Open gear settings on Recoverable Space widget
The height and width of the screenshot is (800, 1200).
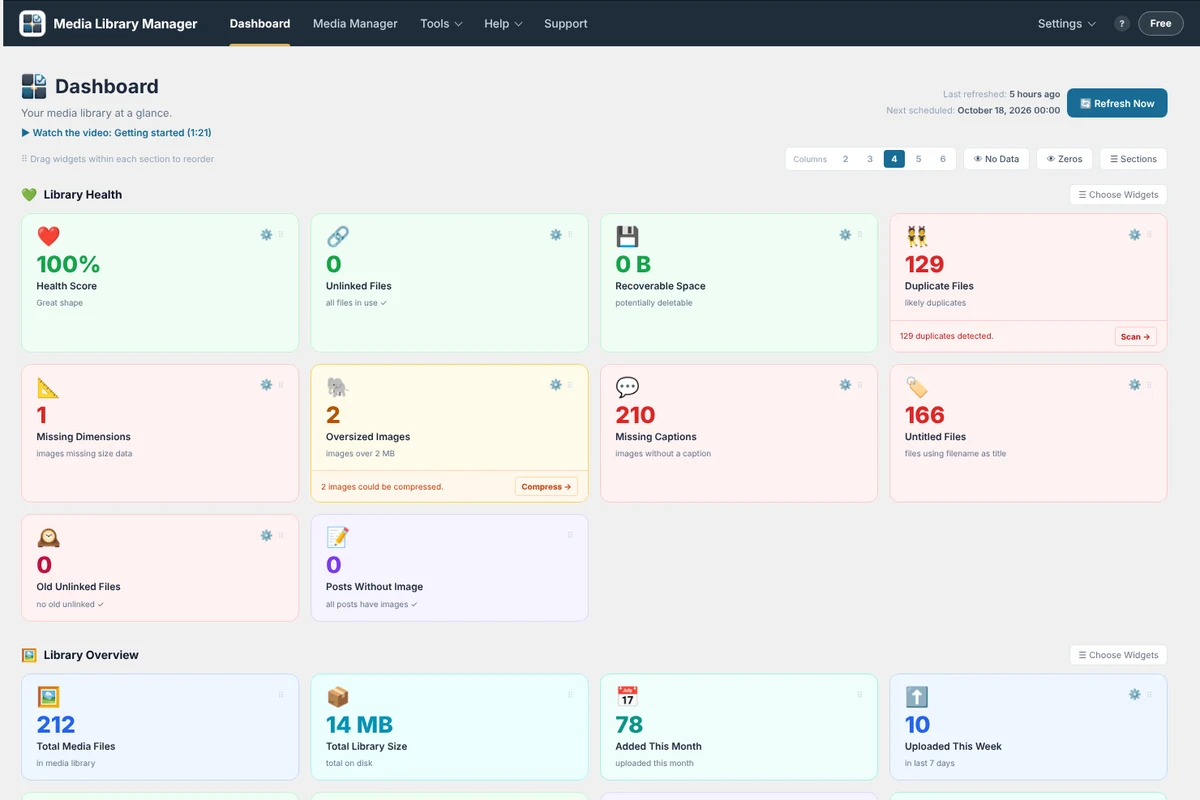click(x=845, y=235)
